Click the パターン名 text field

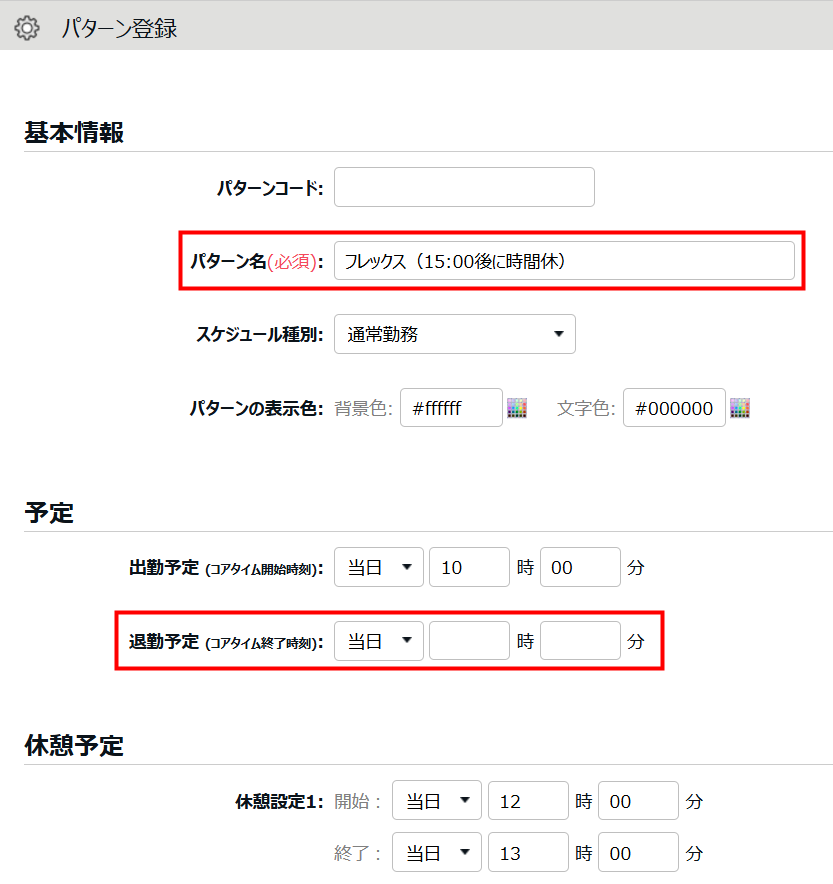[564, 261]
